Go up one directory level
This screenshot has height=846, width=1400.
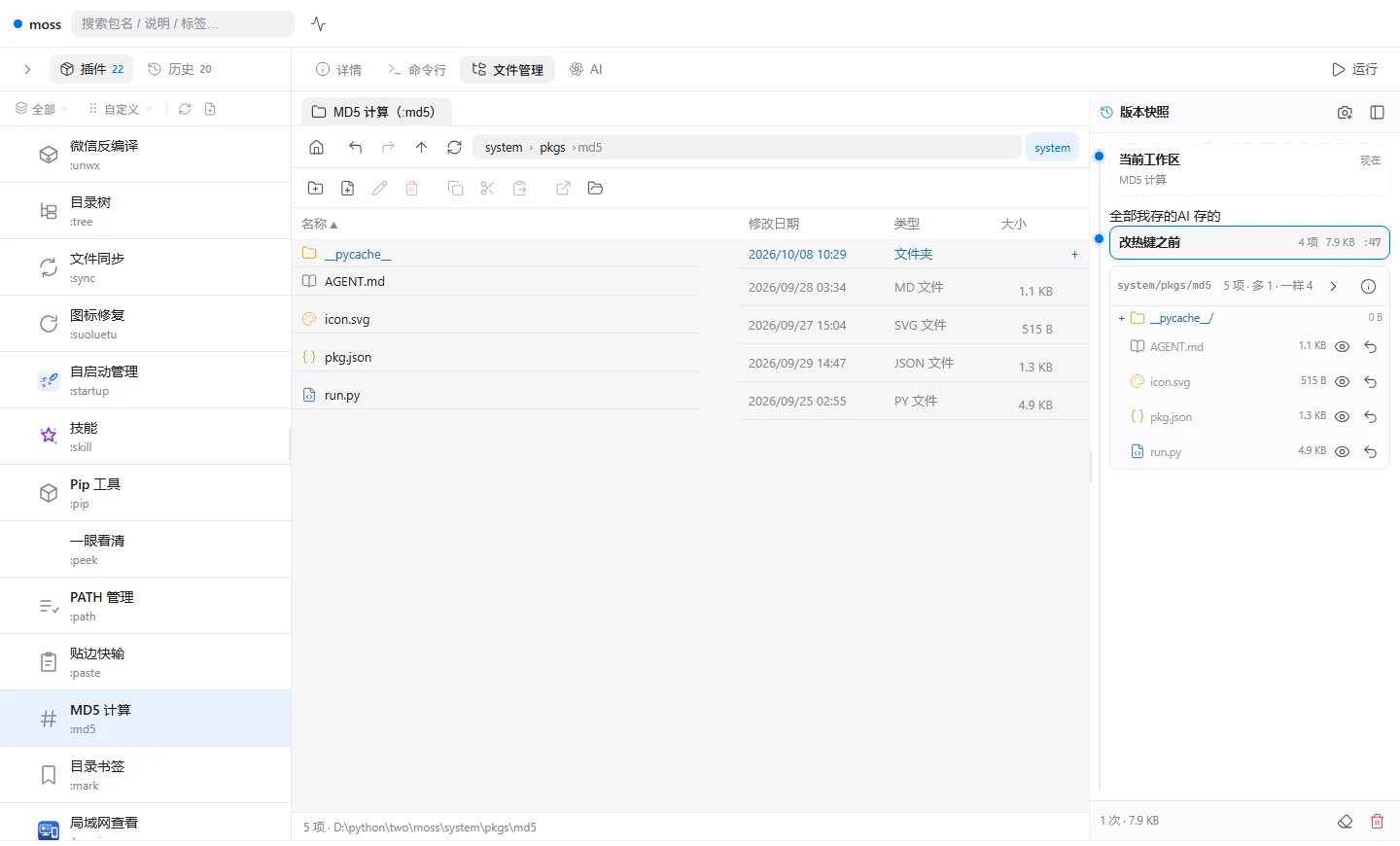[421, 148]
